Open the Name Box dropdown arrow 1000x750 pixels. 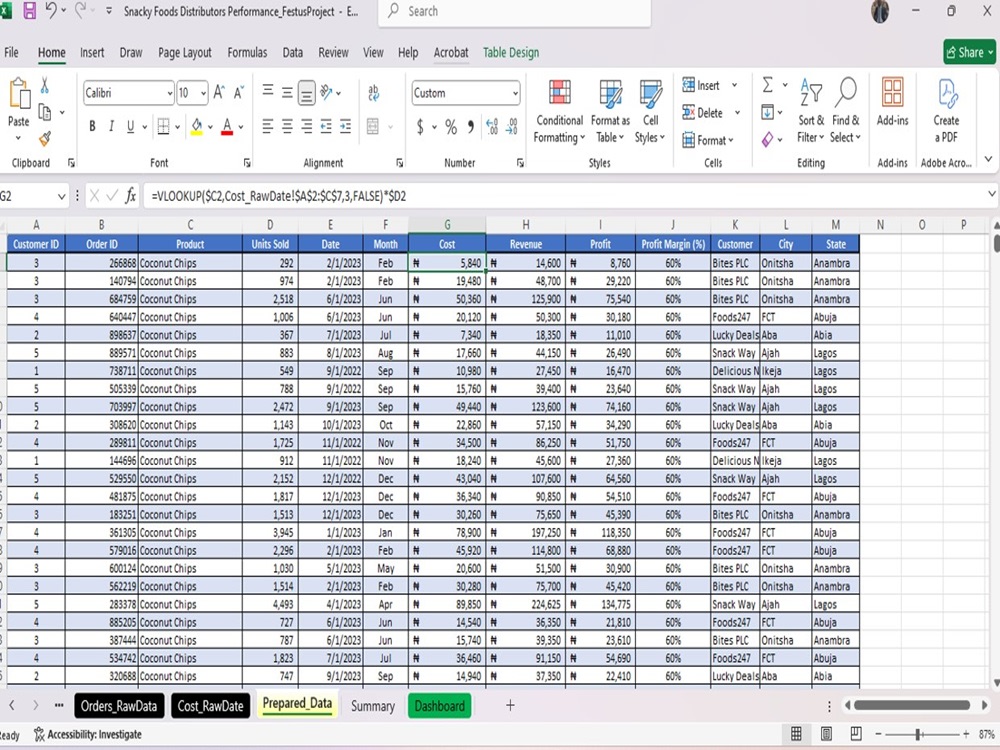point(61,196)
